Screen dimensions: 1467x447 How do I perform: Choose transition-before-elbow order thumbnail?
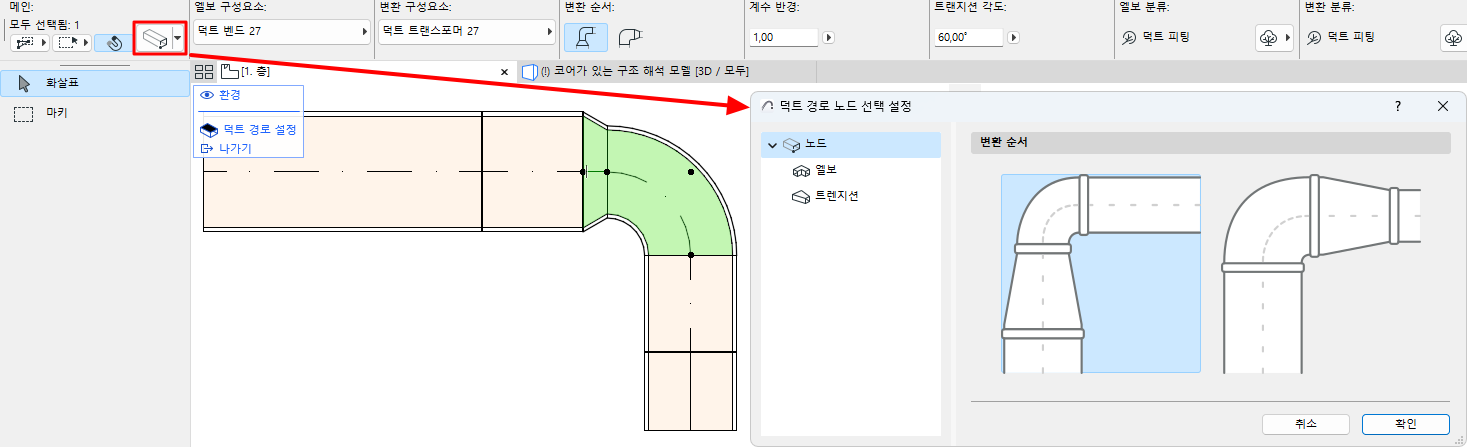coord(1101,273)
